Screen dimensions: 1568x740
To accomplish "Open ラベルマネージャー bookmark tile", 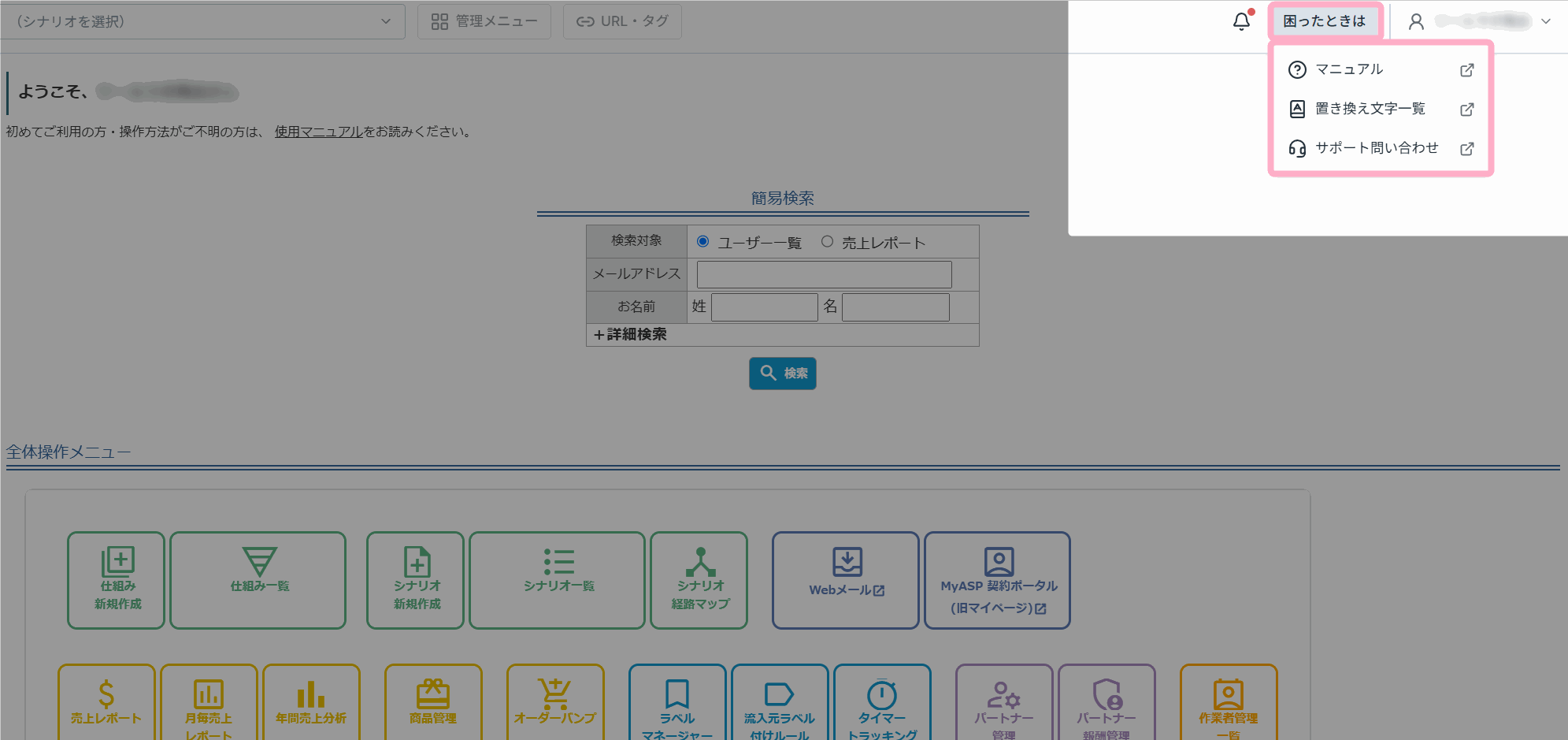I will coord(677,702).
